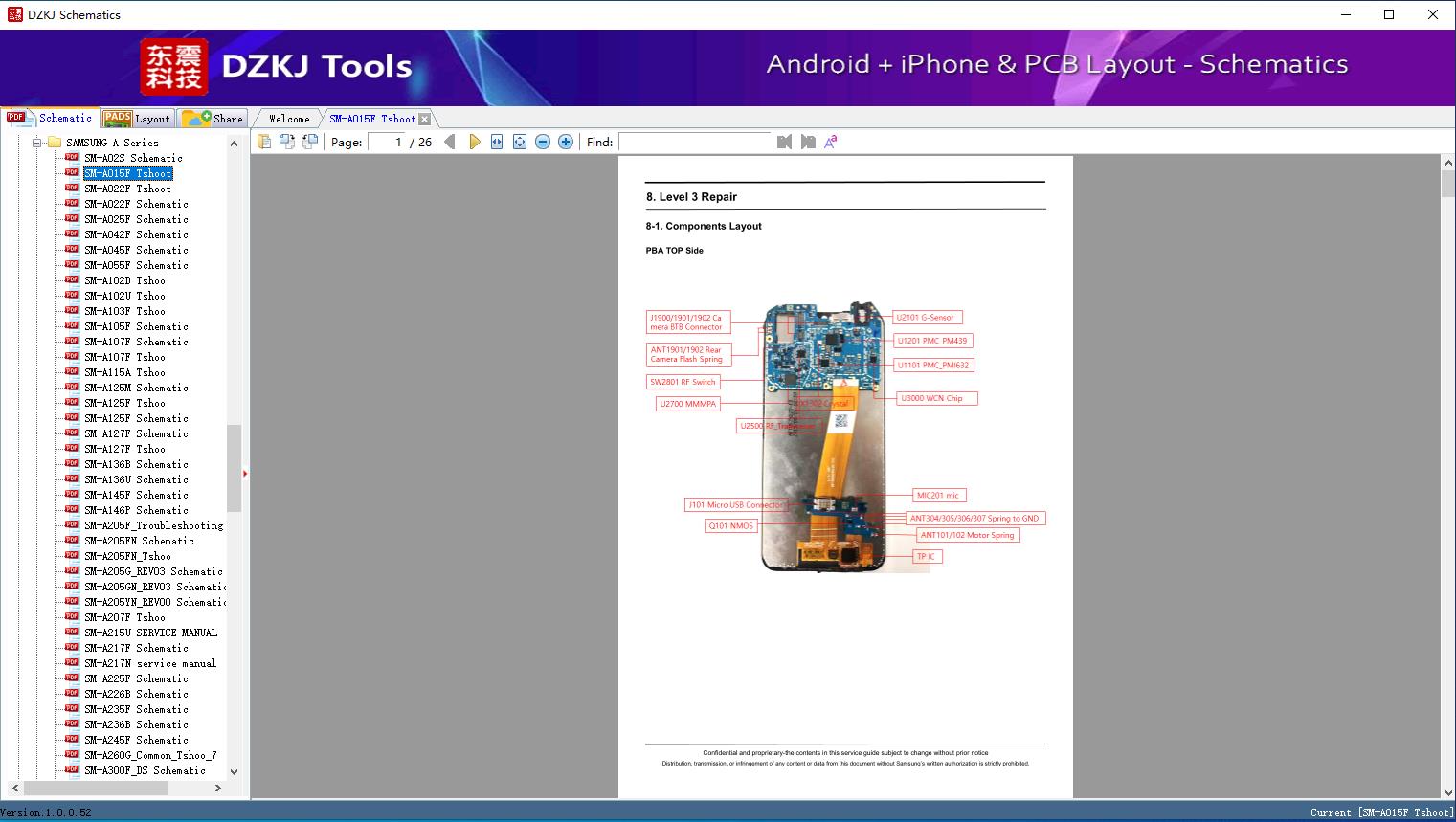The width and height of the screenshot is (1456, 822).
Task: Click the rotate page icon before Page label
Action: click(309, 142)
